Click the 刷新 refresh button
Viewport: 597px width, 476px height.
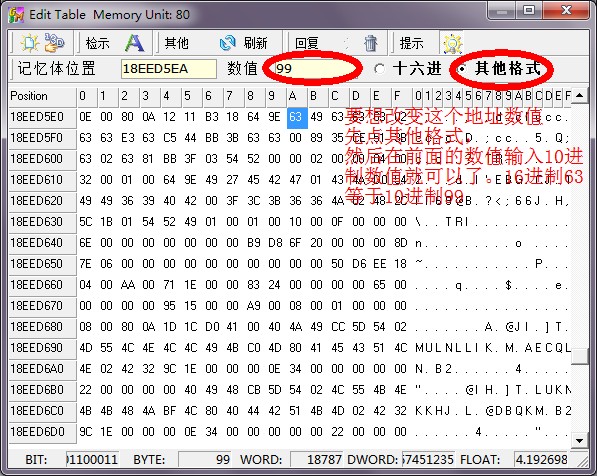tap(255, 43)
